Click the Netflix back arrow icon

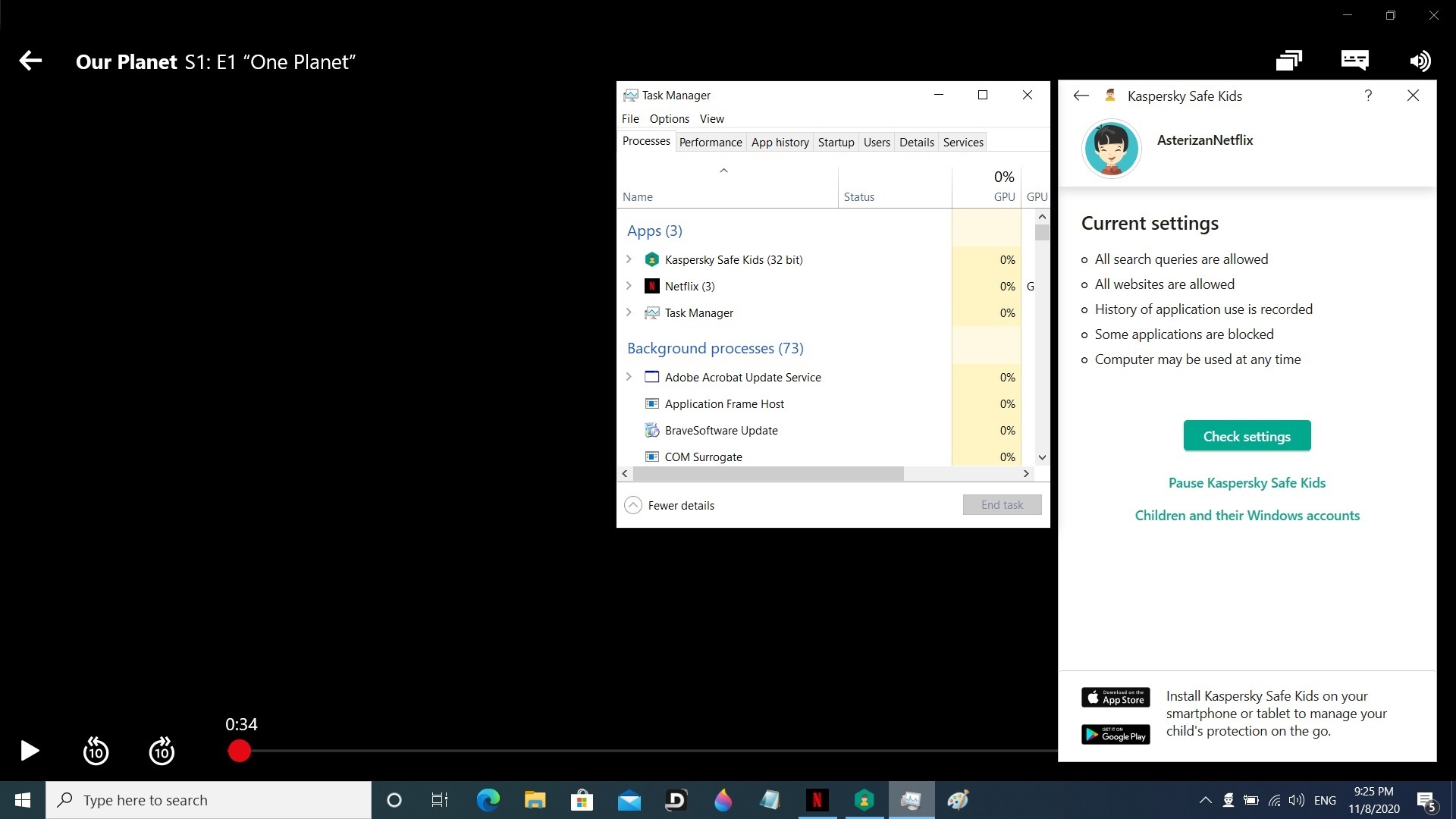point(30,61)
